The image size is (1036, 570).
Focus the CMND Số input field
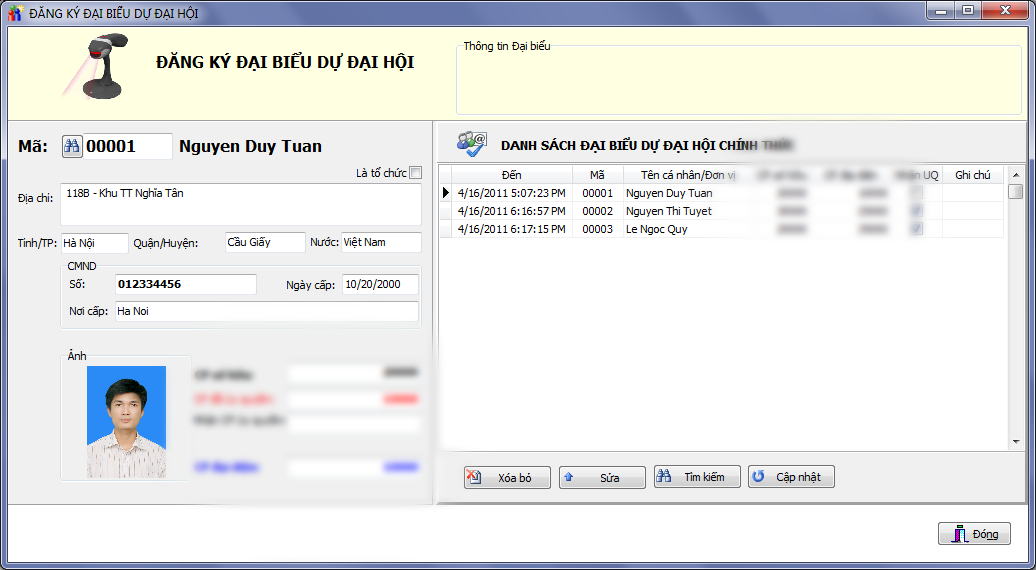186,284
